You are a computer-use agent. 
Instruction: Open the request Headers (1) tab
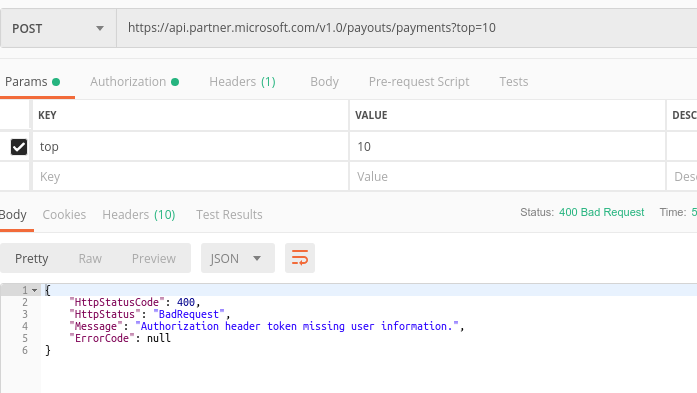click(242, 82)
